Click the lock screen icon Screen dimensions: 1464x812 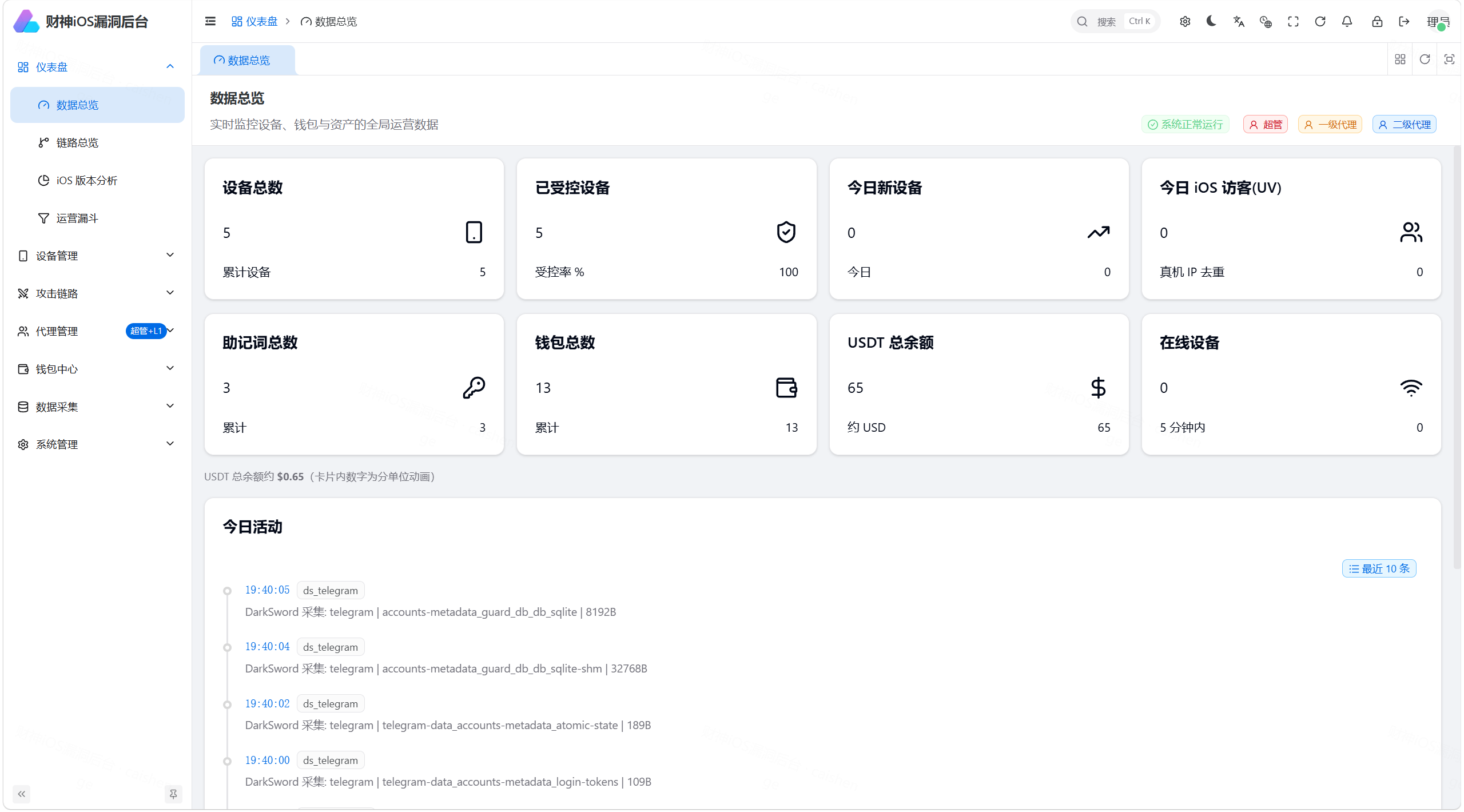[1377, 21]
